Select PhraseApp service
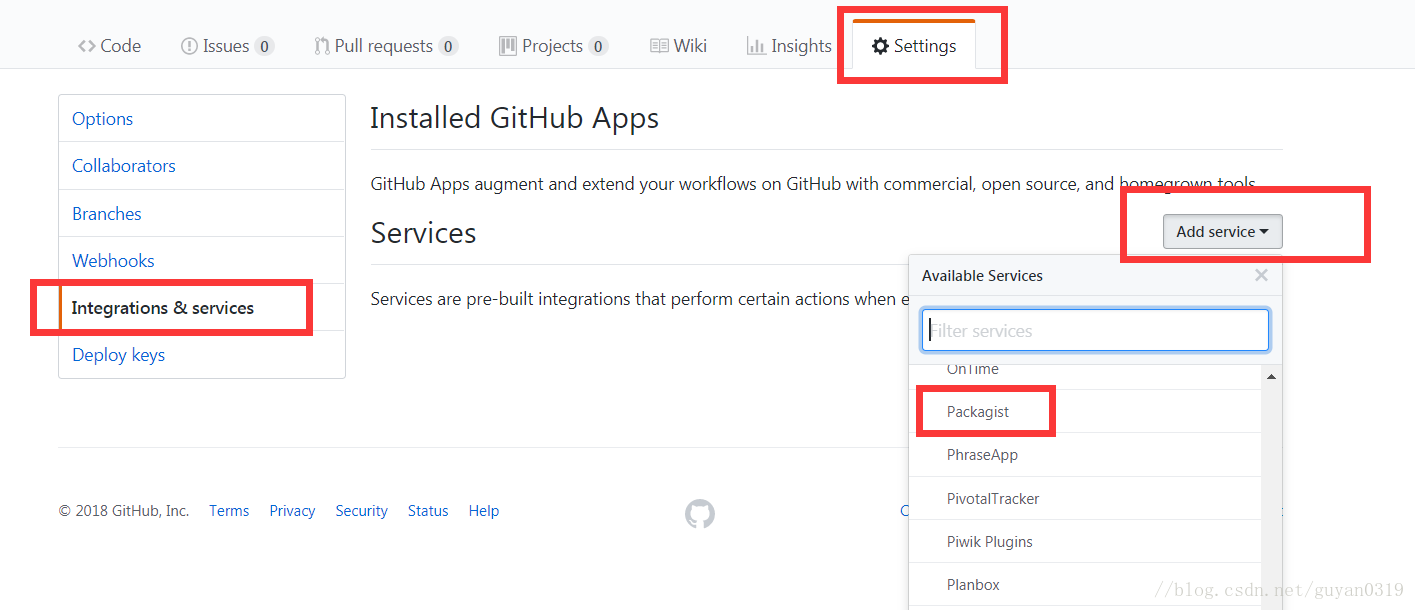 [1085, 454]
